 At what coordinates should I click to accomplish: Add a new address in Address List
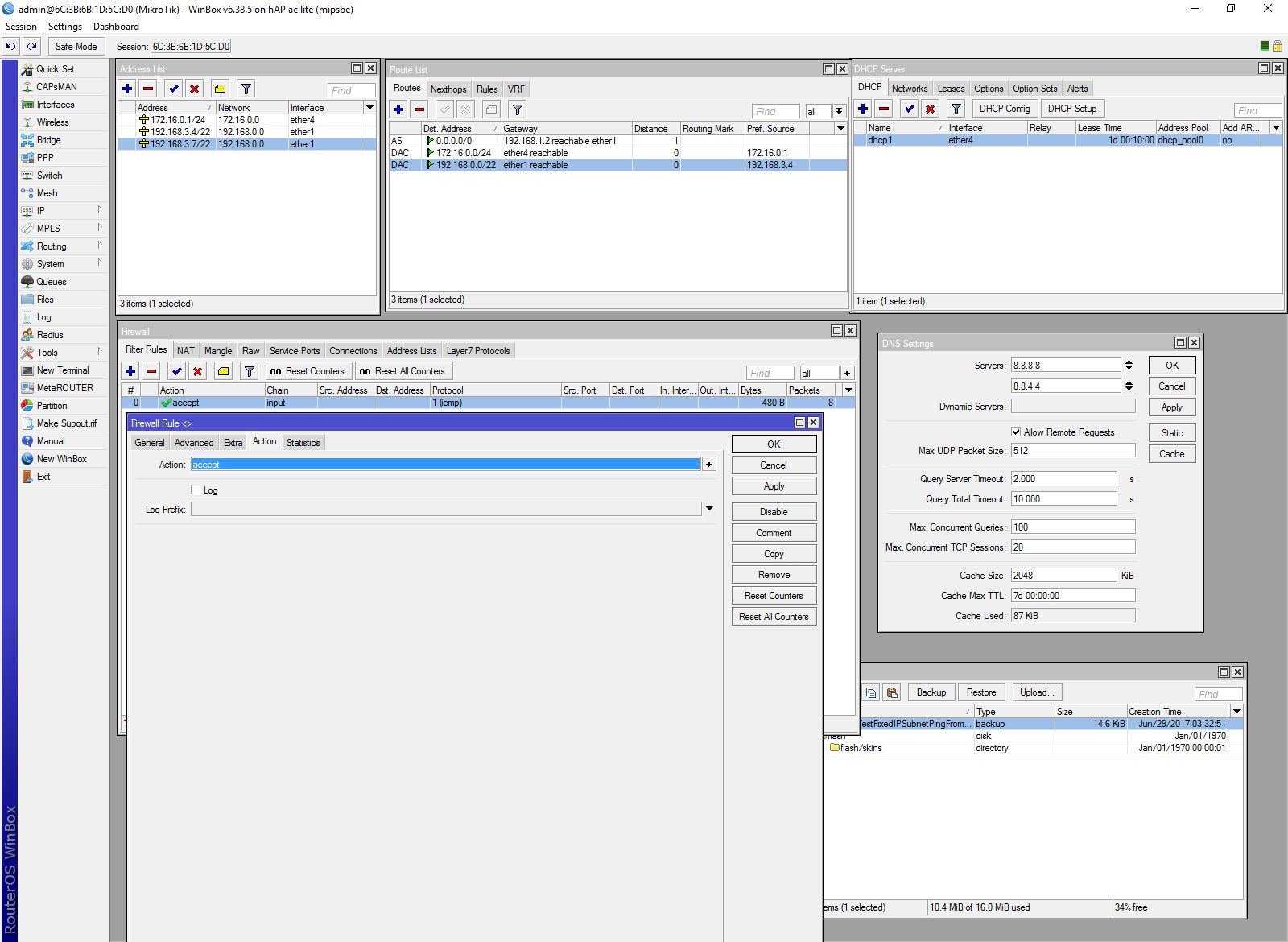(127, 89)
